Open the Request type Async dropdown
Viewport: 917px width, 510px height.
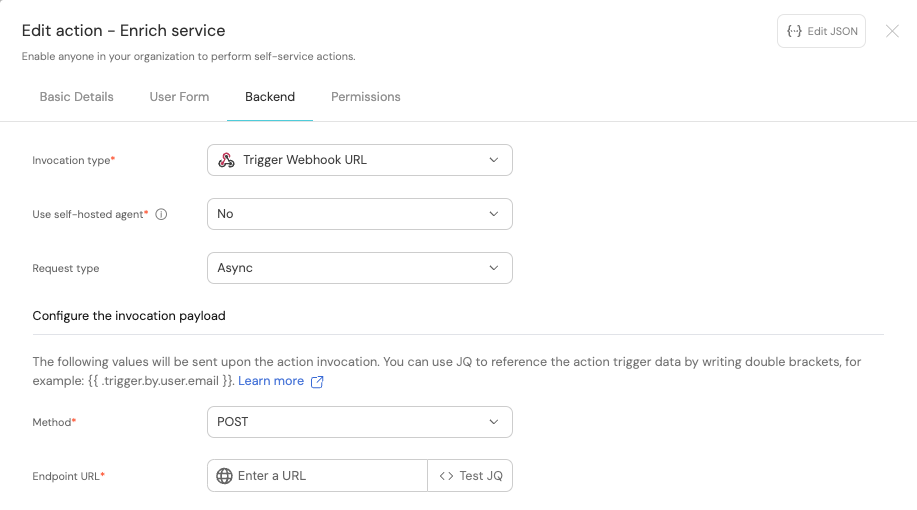pos(359,268)
